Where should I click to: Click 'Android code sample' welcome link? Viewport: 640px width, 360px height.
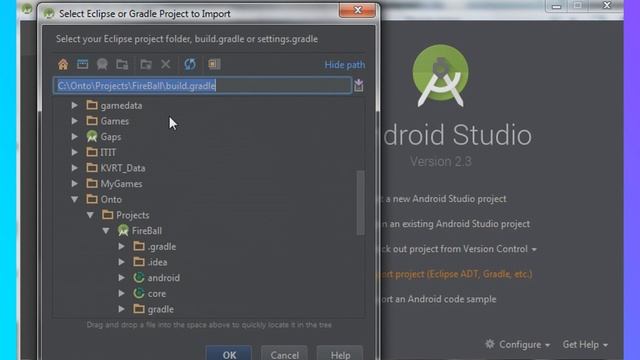coord(438,299)
